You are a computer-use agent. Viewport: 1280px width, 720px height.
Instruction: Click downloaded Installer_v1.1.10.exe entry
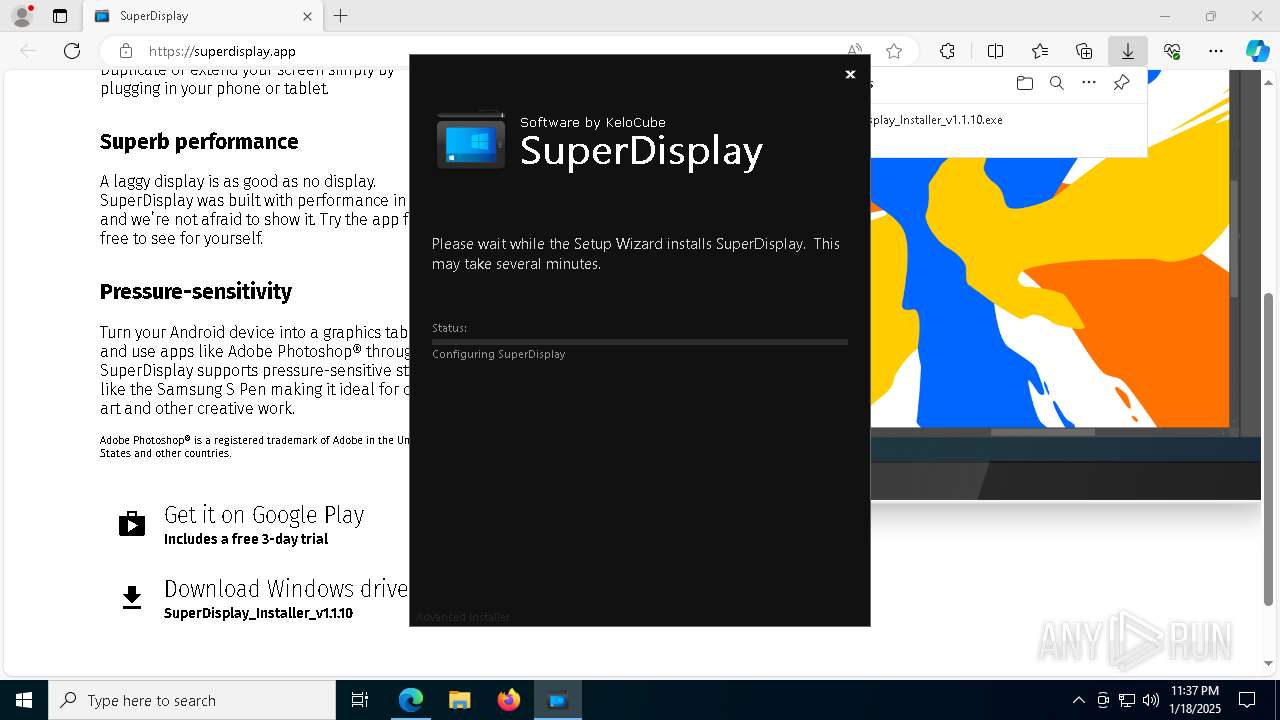coord(937,120)
